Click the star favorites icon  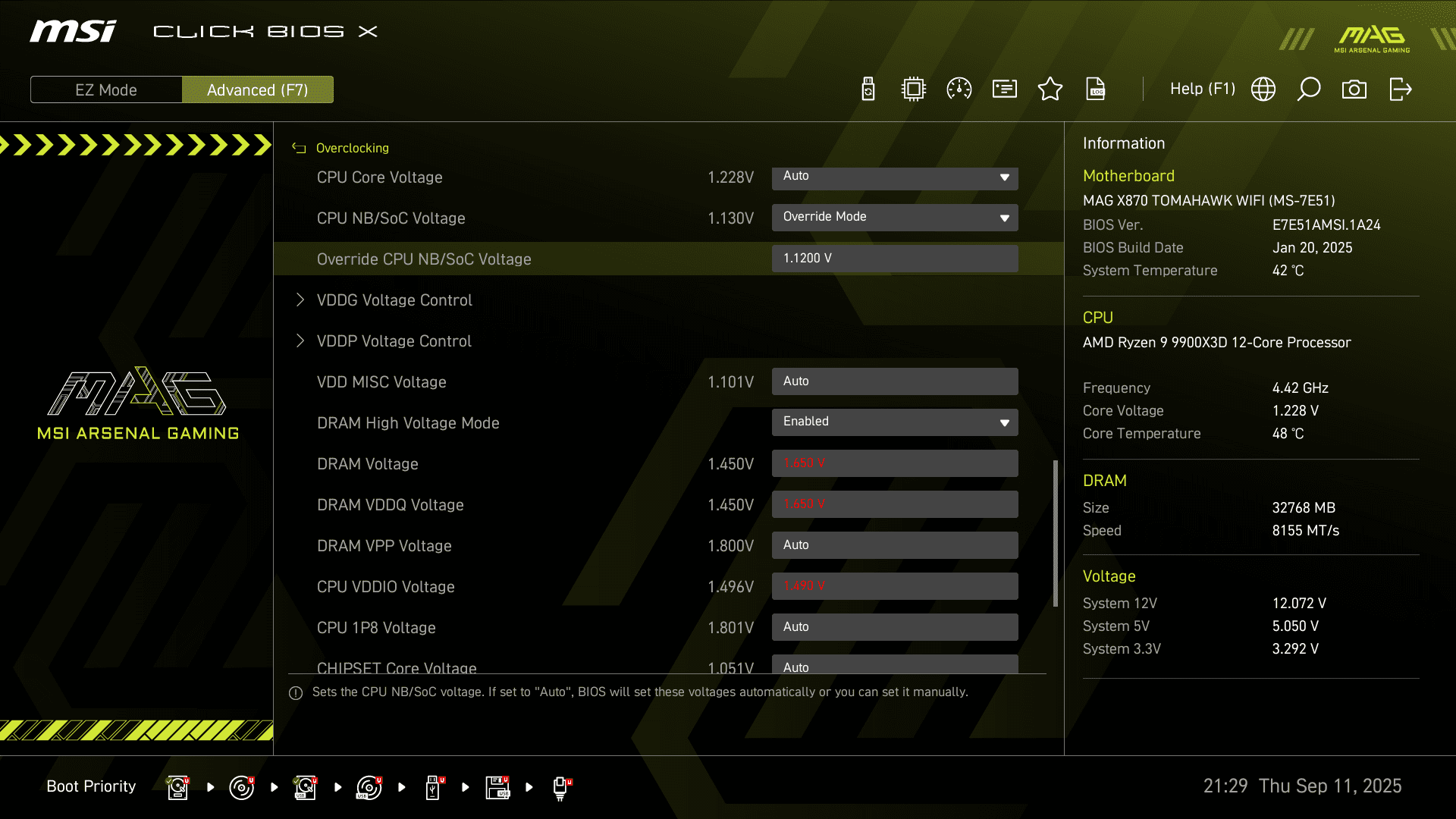[1050, 89]
